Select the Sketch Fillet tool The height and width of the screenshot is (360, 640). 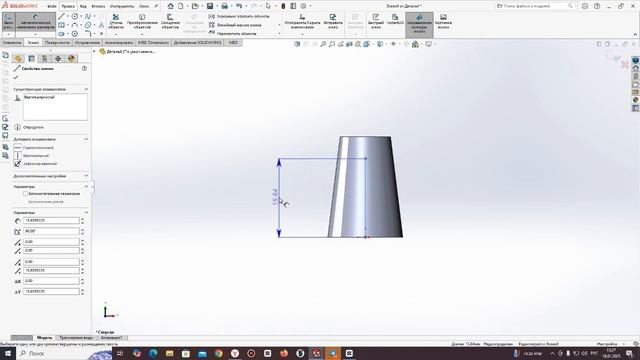88,33
